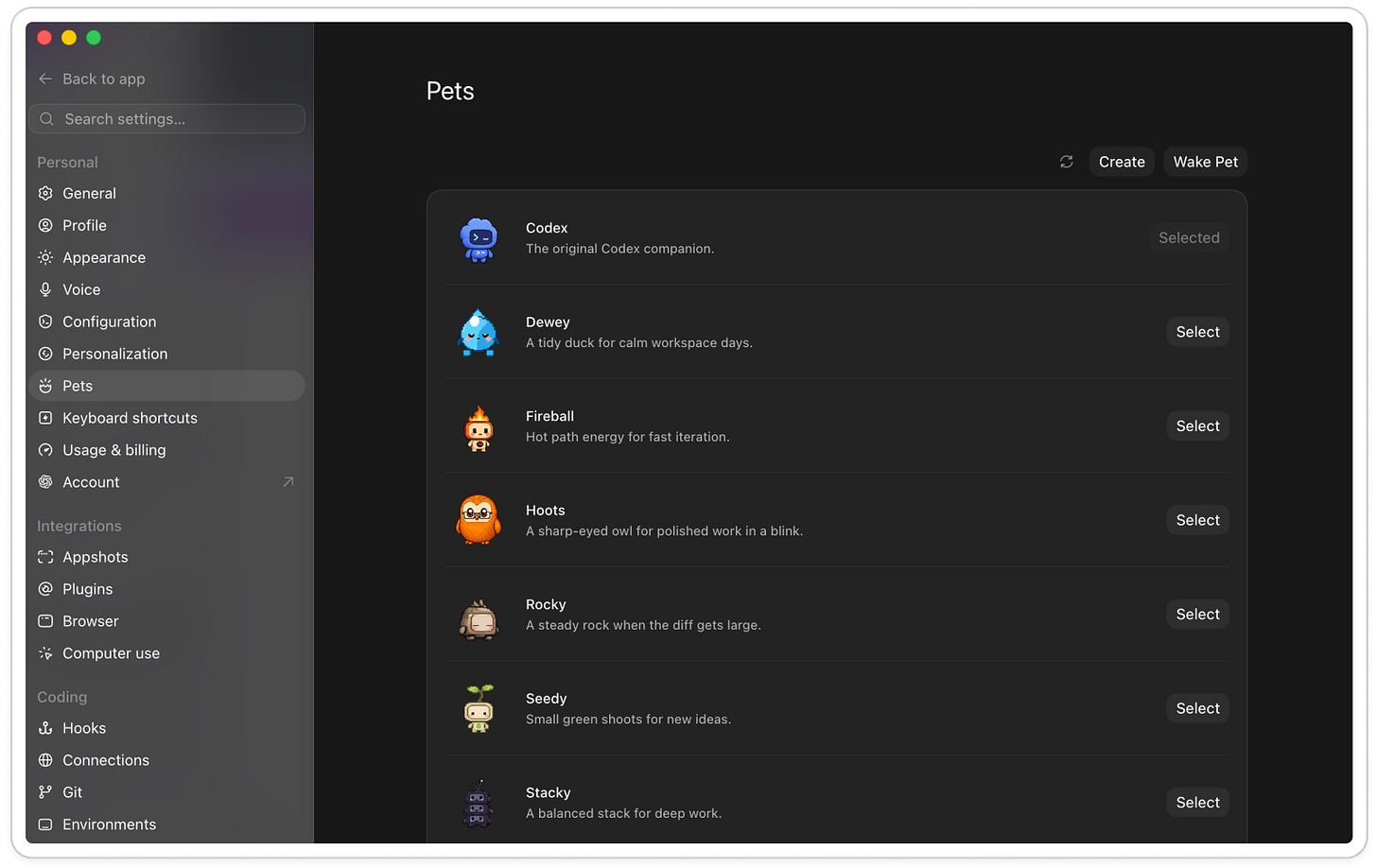The height and width of the screenshot is (868, 1377).
Task: Click the Profile person icon
Action: point(45,225)
